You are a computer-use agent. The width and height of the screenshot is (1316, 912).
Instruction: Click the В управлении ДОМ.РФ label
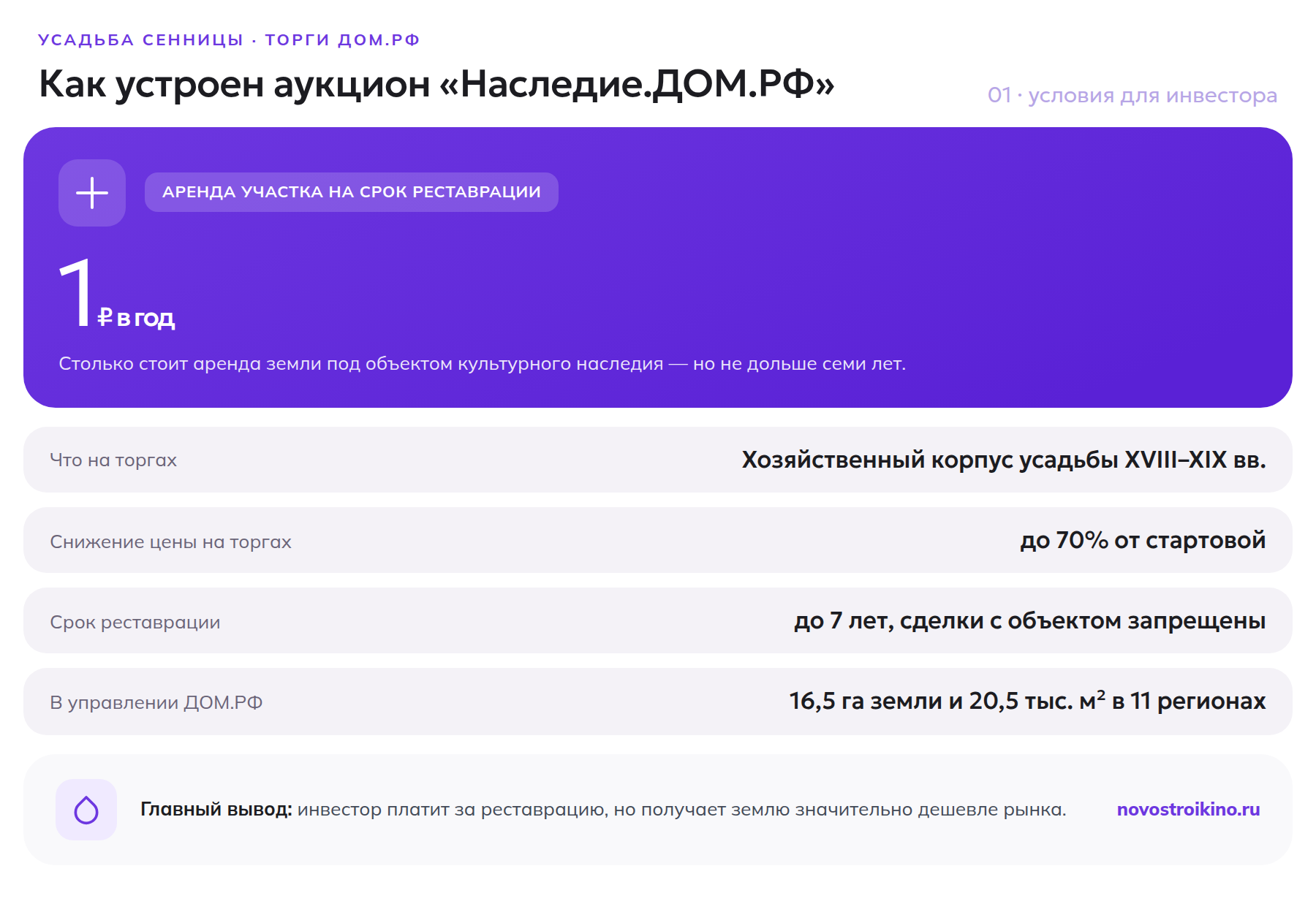pyautogui.click(x=156, y=703)
